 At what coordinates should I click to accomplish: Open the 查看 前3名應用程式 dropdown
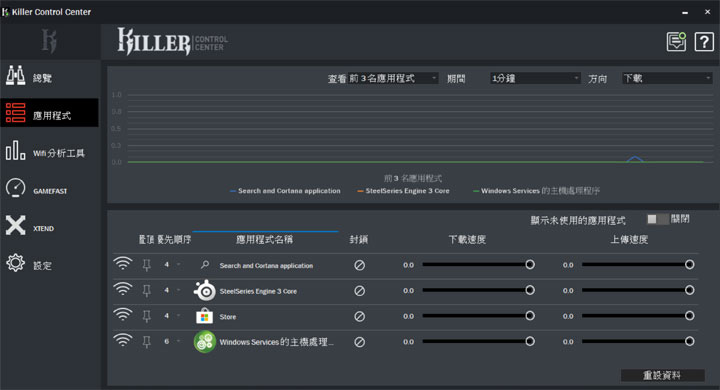click(x=393, y=79)
